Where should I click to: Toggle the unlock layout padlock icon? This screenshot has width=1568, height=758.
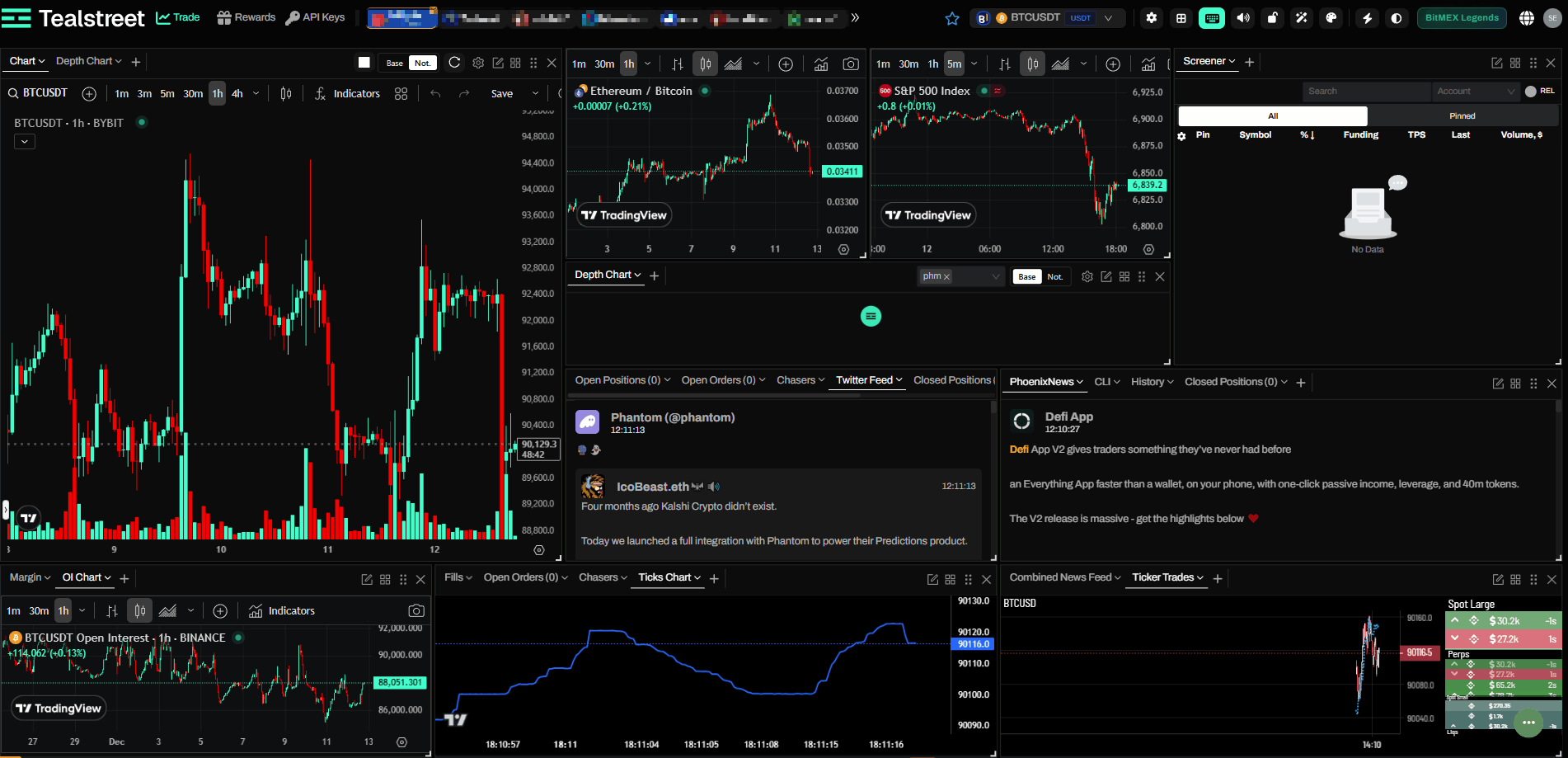pyautogui.click(x=1272, y=18)
